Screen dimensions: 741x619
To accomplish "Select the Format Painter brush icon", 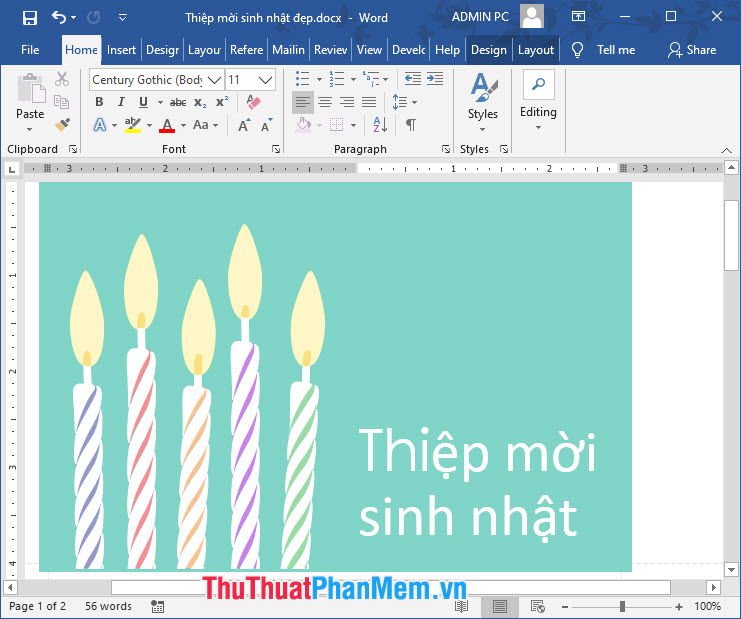I will click(x=62, y=125).
